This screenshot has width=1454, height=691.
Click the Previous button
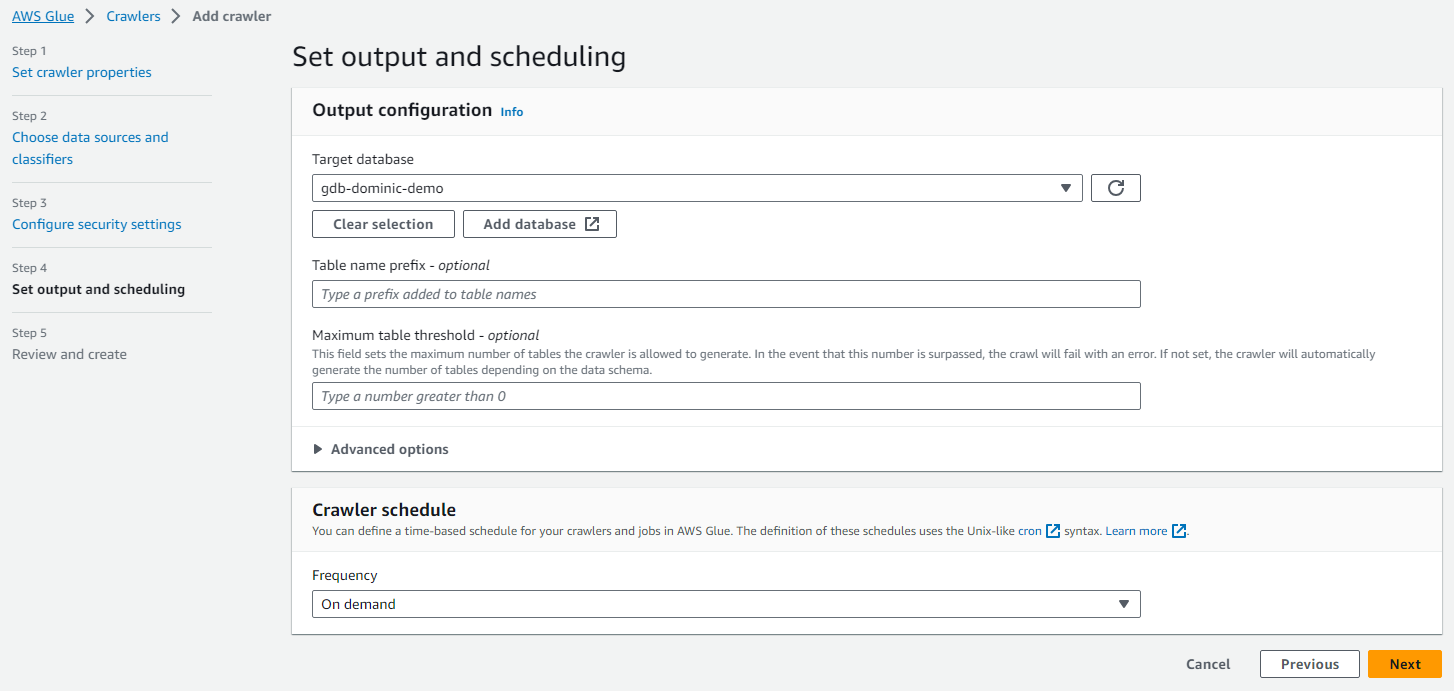point(1309,664)
